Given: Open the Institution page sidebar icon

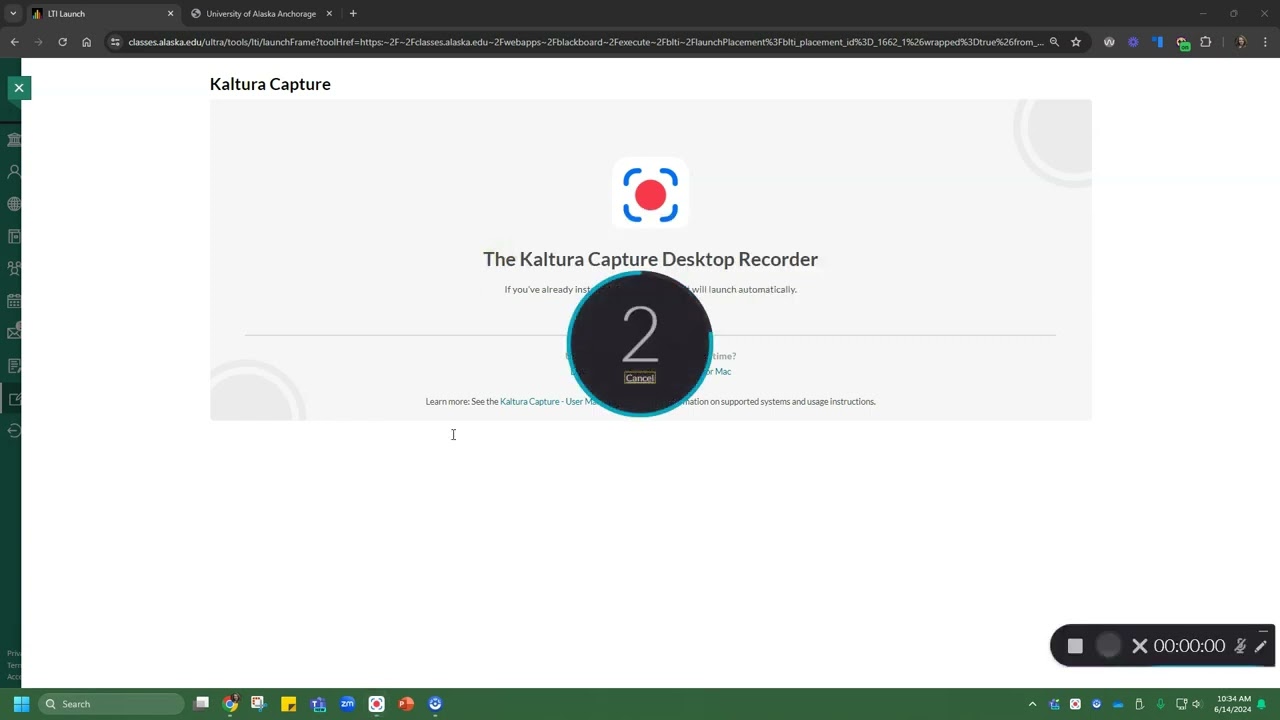Looking at the screenshot, I should point(14,139).
